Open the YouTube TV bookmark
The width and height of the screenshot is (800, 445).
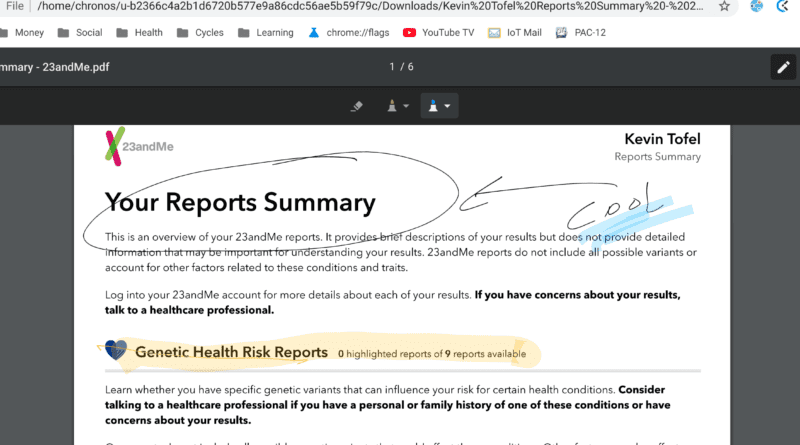coord(438,33)
